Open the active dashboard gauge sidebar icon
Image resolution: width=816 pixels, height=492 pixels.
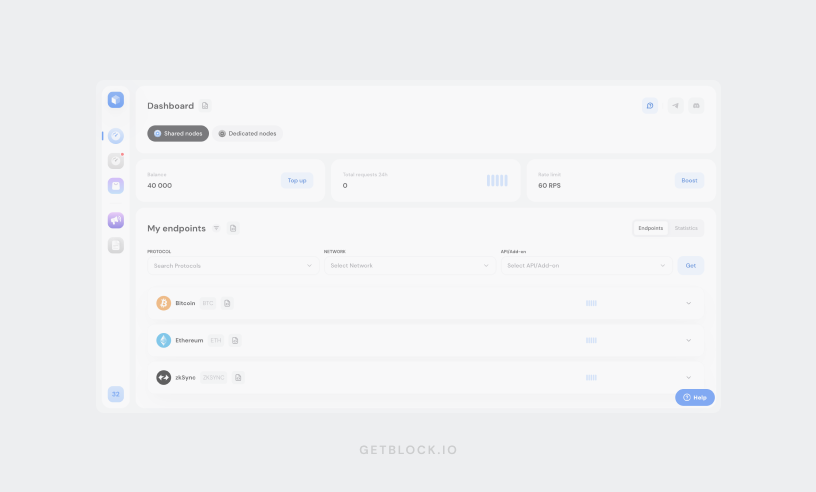click(116, 136)
